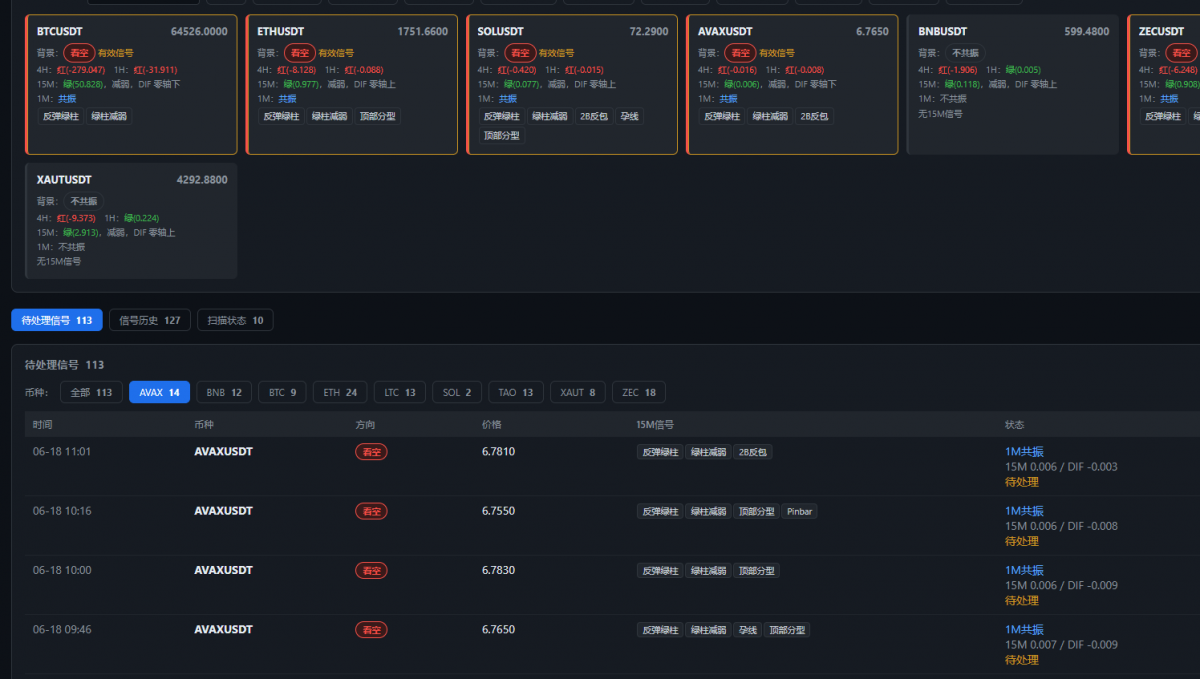This screenshot has width=1200, height=679.
Task: Open the BTCUSDT card title
Action: pos(60,32)
